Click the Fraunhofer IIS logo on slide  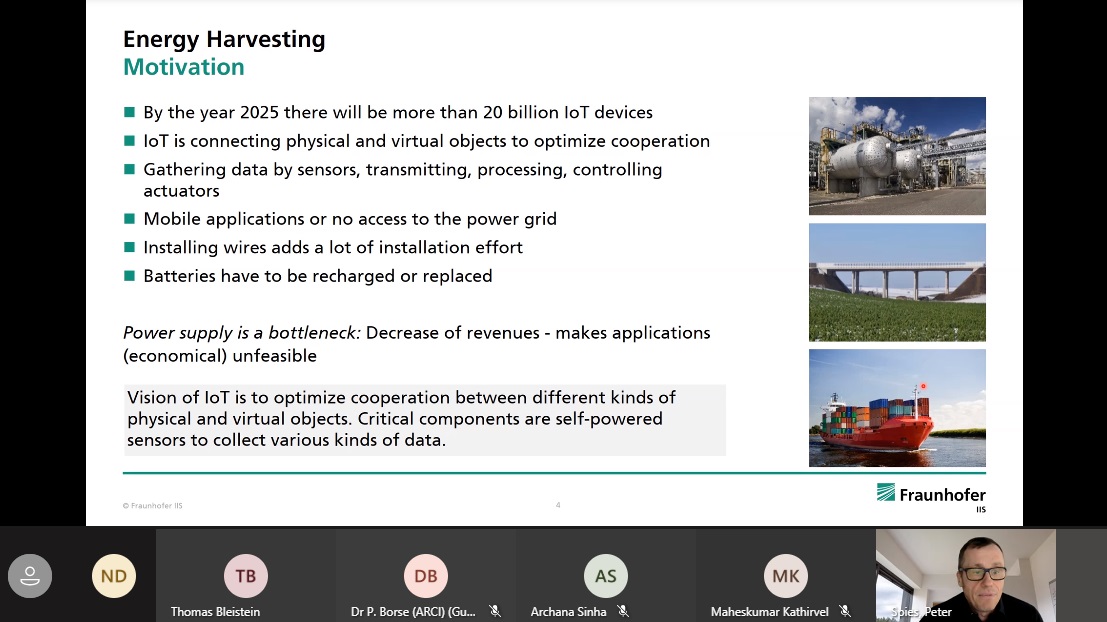click(x=930, y=496)
